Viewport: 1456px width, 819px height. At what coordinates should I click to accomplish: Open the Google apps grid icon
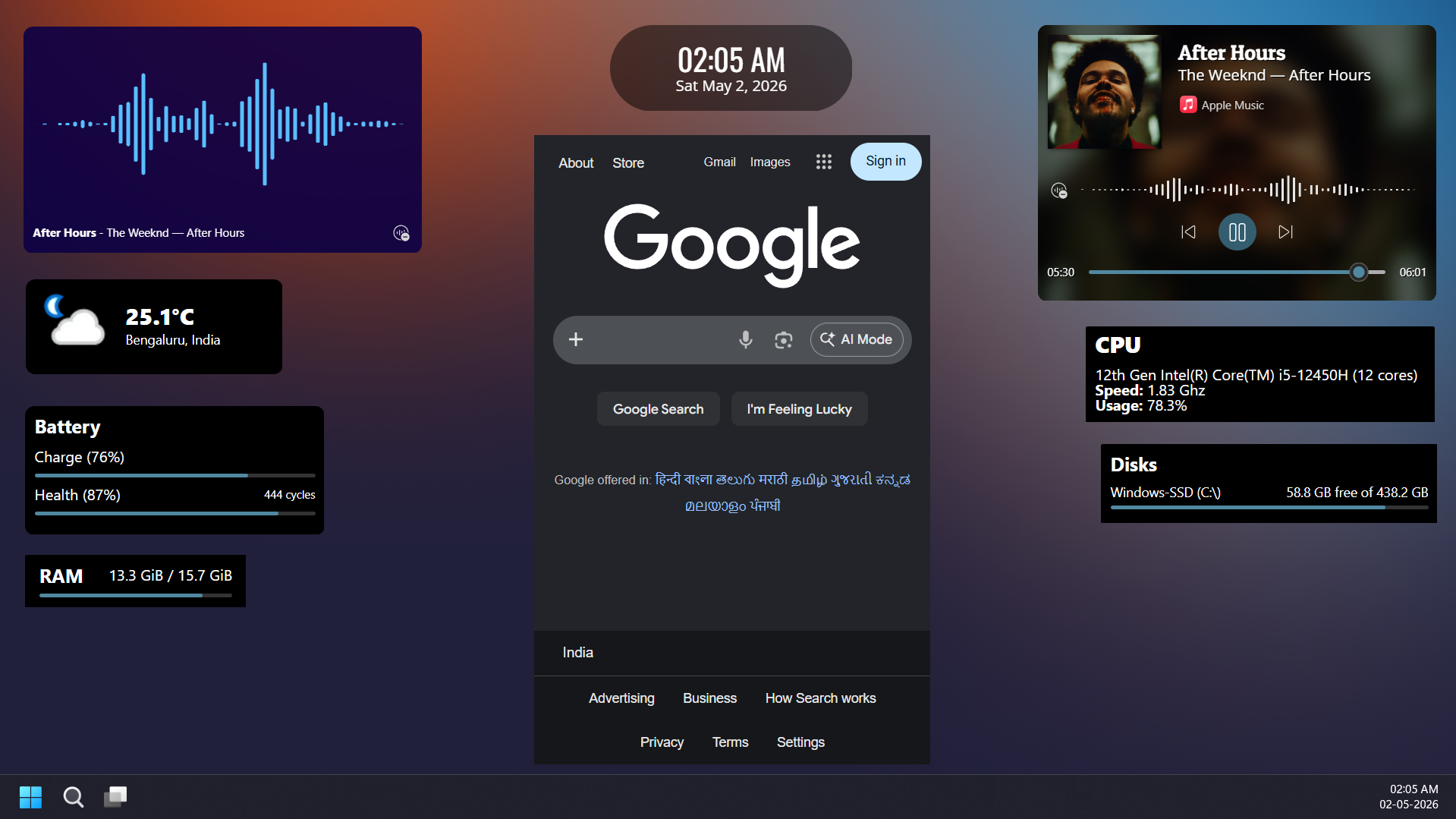click(x=824, y=162)
